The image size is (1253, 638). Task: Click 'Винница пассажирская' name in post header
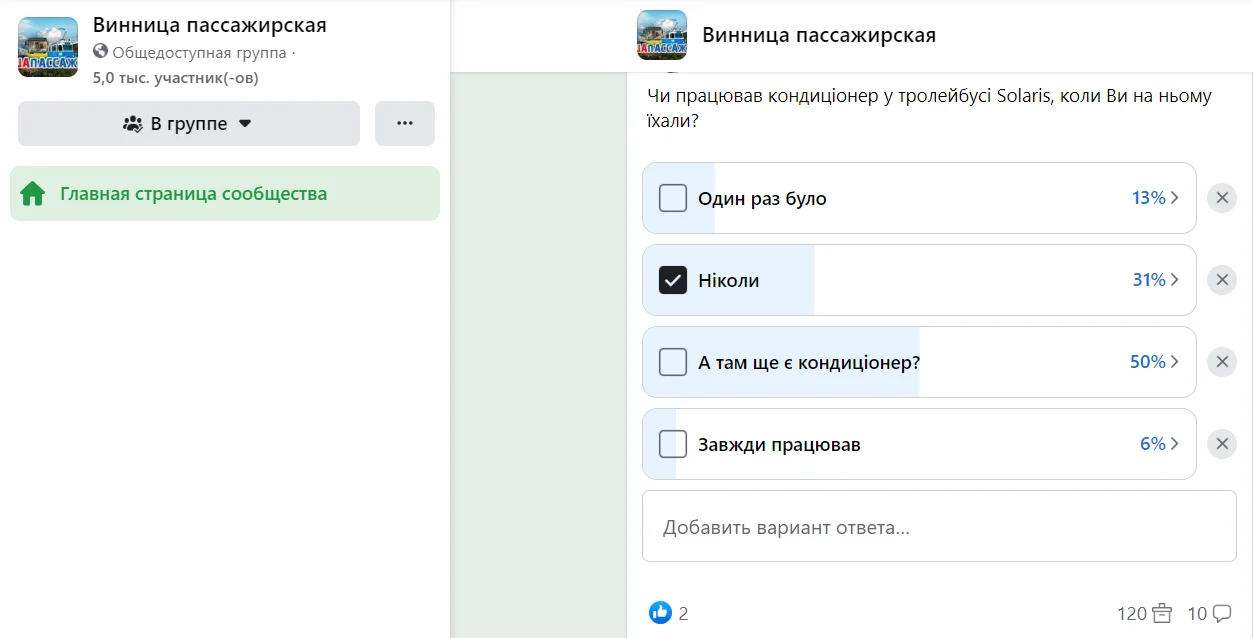tap(819, 36)
